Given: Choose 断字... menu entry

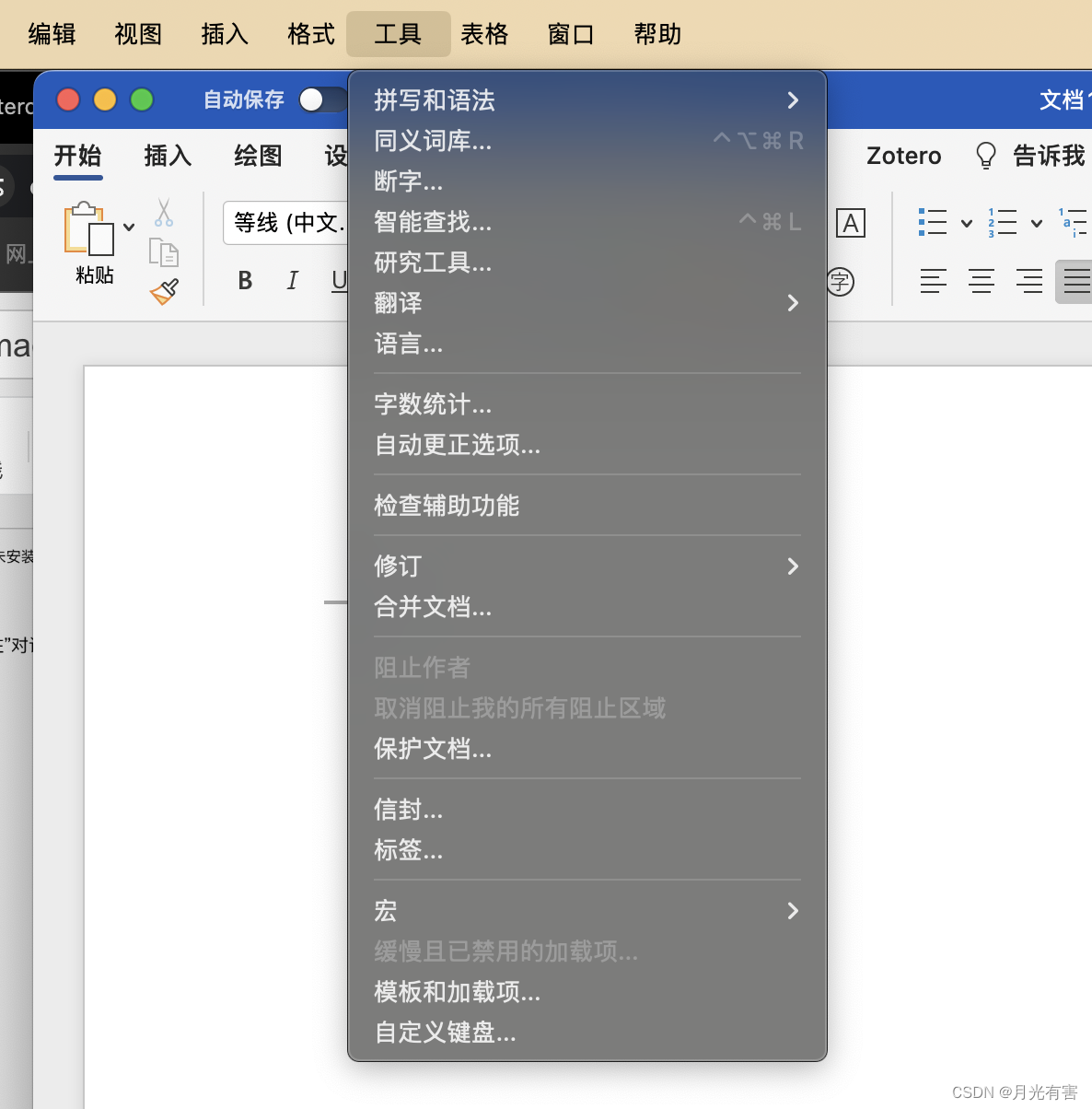Looking at the screenshot, I should point(587,181).
